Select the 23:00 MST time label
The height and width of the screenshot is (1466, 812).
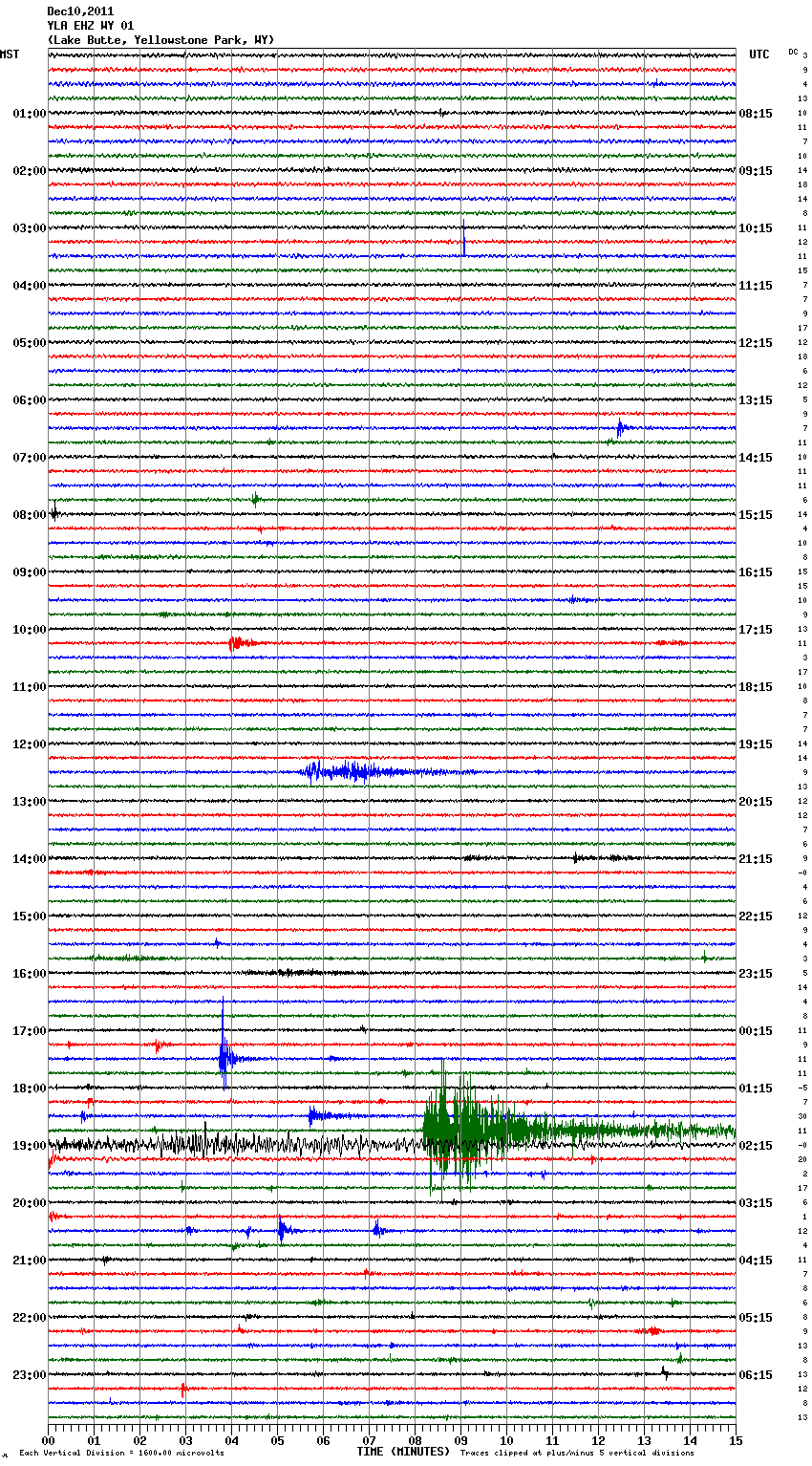coord(30,1375)
